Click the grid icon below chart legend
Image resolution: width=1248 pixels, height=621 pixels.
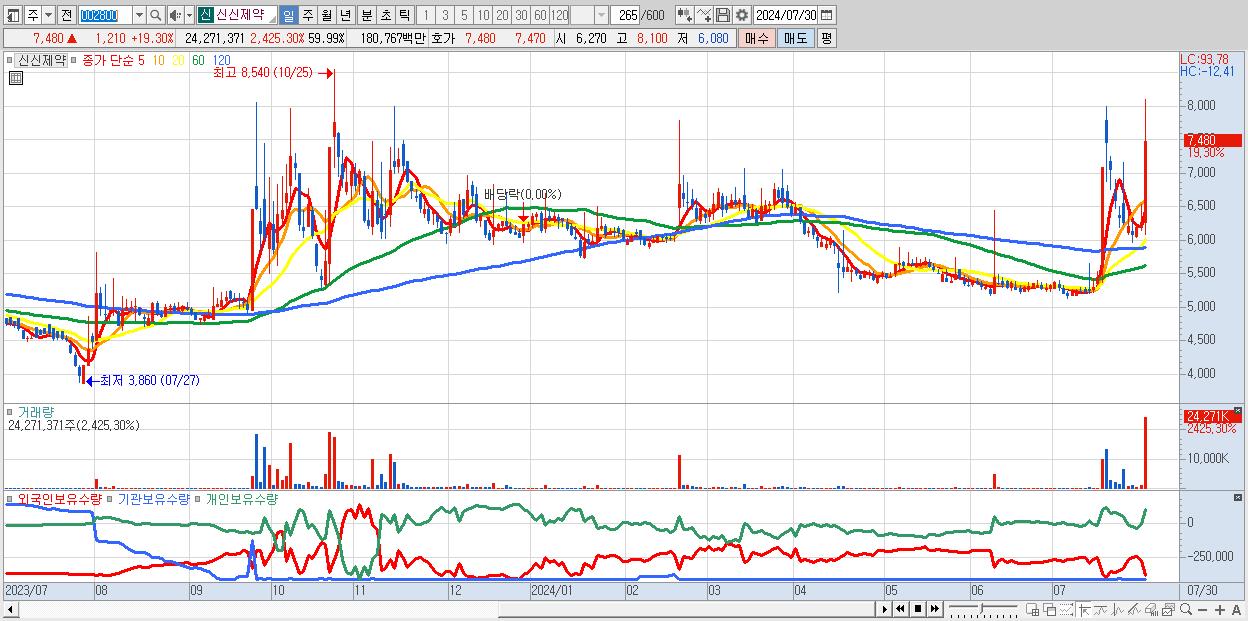15,78
